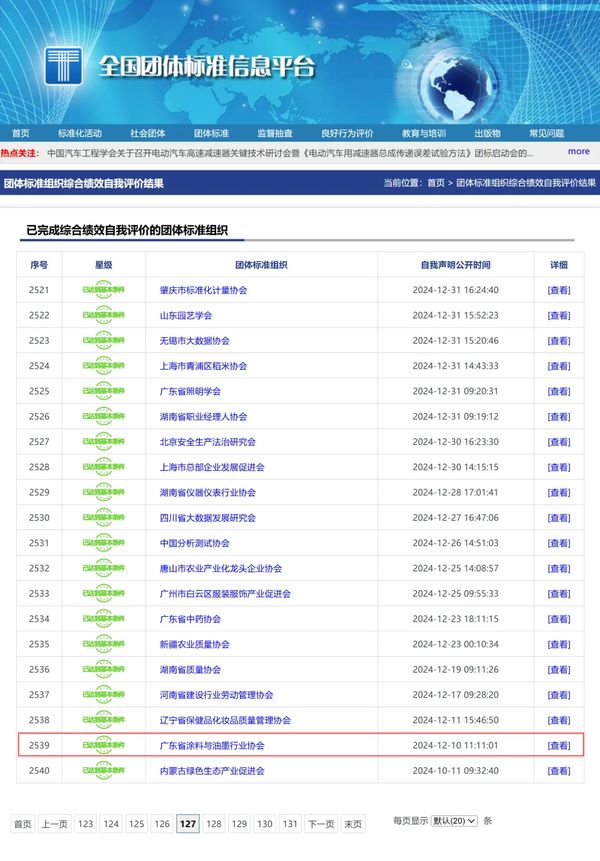The height and width of the screenshot is (861, 600).
Task: Open 湖南省职业经理人协会 link
Action: point(203,416)
